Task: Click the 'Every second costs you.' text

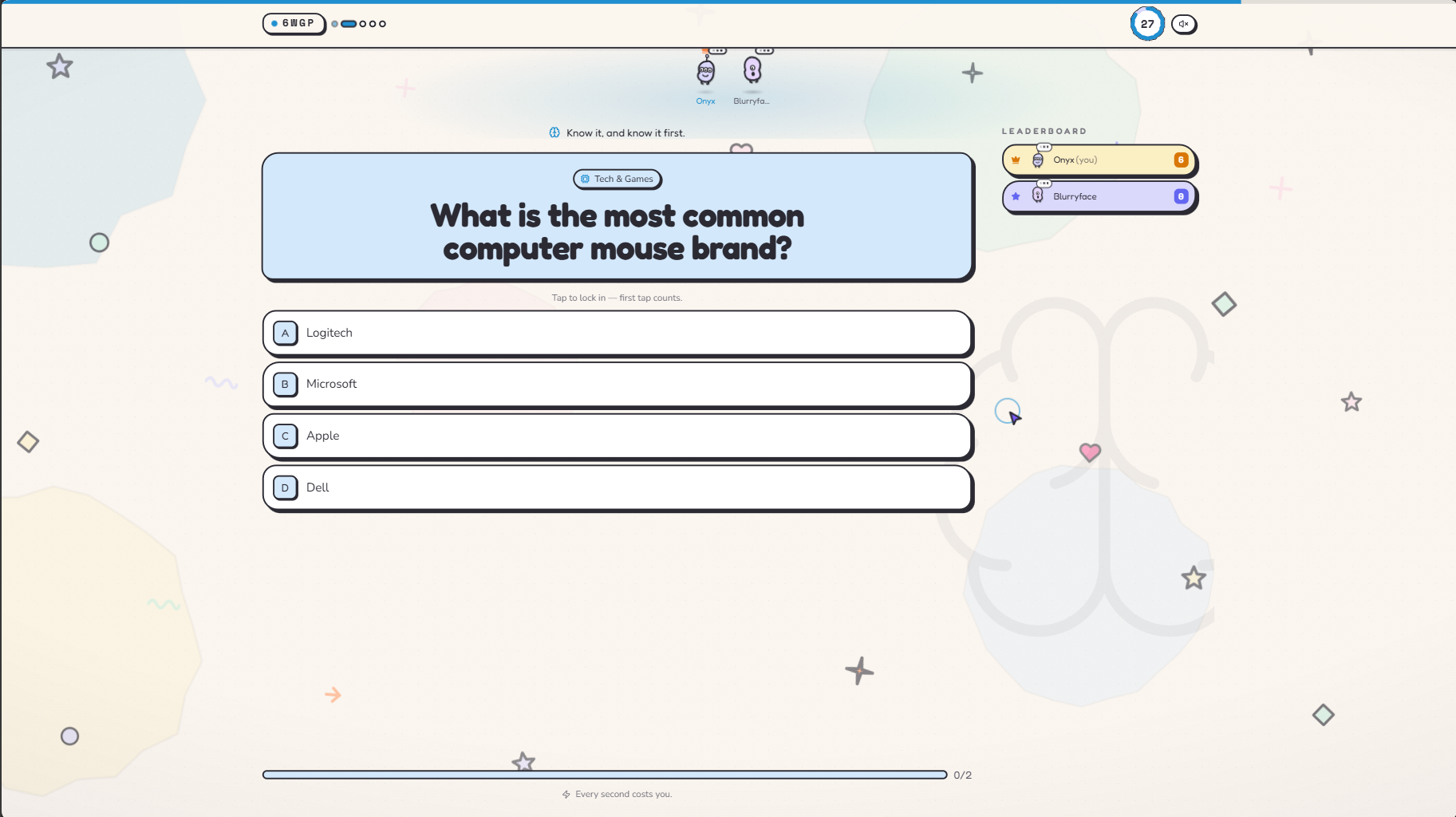Action: 623,794
